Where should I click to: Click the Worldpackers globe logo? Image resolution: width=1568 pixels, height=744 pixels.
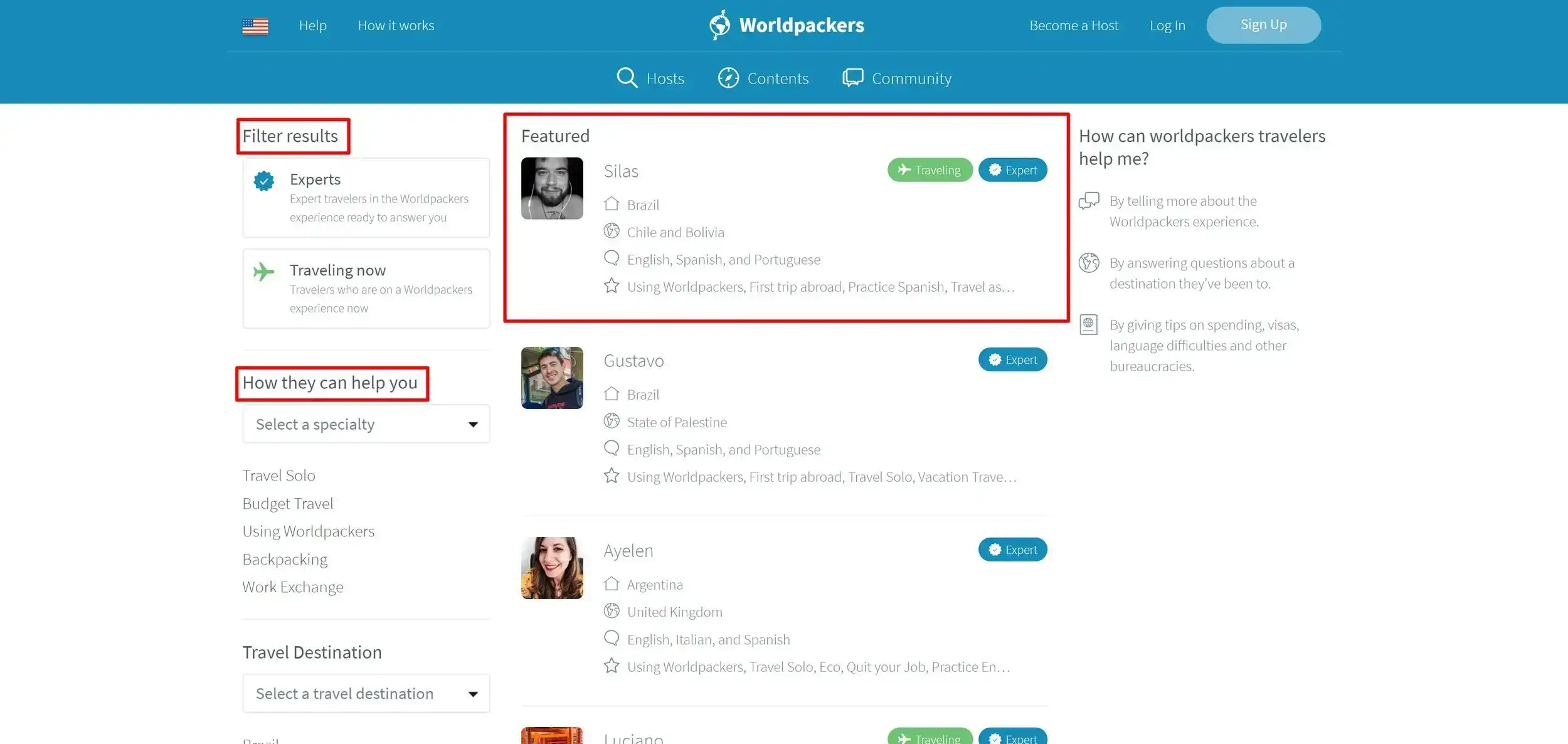(x=719, y=25)
